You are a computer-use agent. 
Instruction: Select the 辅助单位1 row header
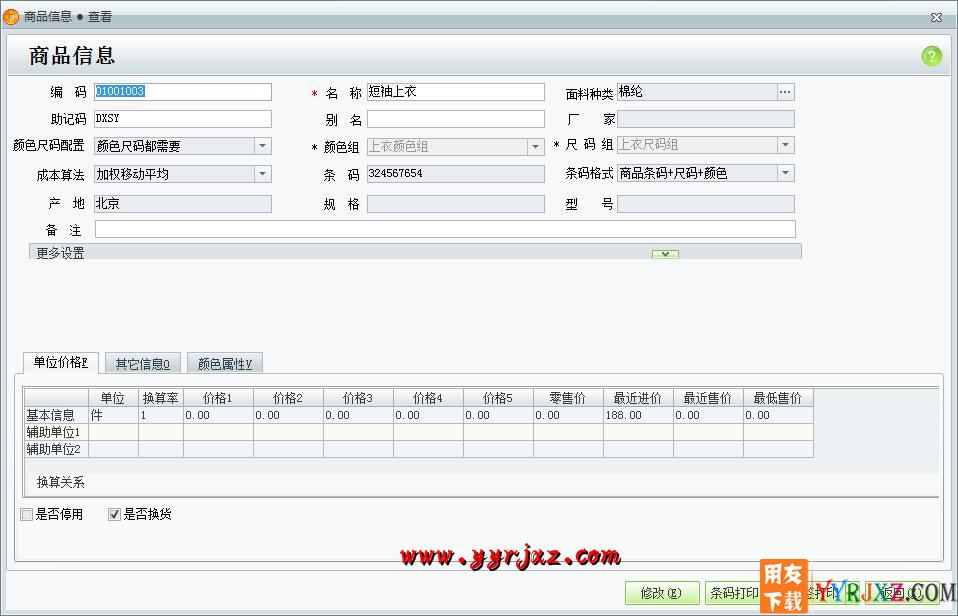click(56, 432)
